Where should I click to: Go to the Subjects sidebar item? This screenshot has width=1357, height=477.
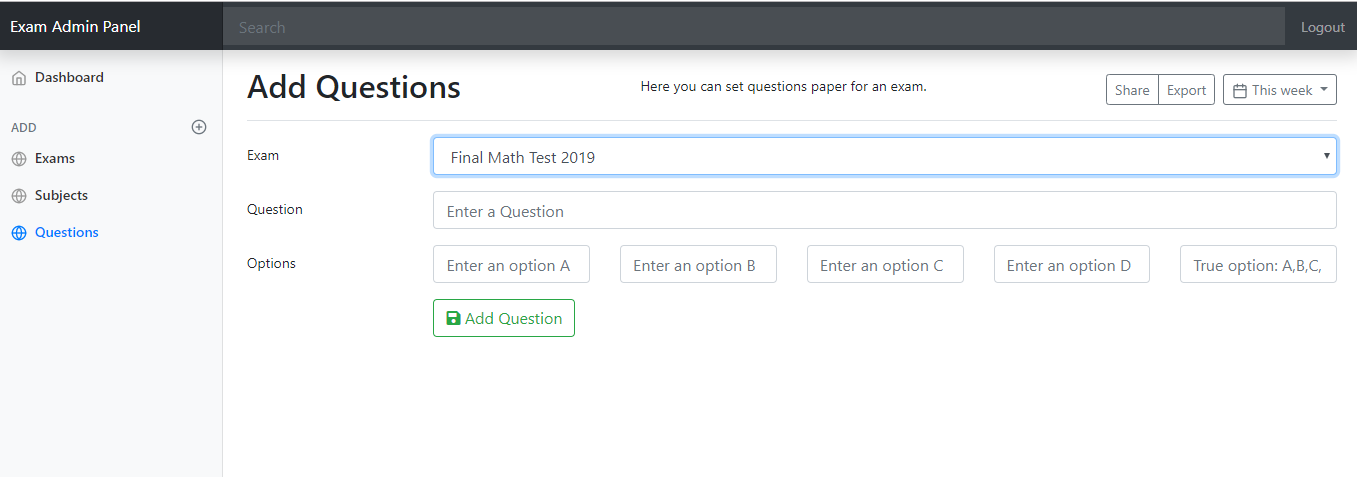(x=61, y=195)
